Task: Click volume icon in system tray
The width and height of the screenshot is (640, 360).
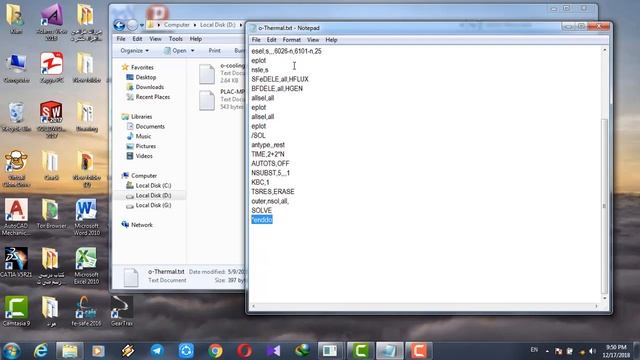Action: [592, 351]
